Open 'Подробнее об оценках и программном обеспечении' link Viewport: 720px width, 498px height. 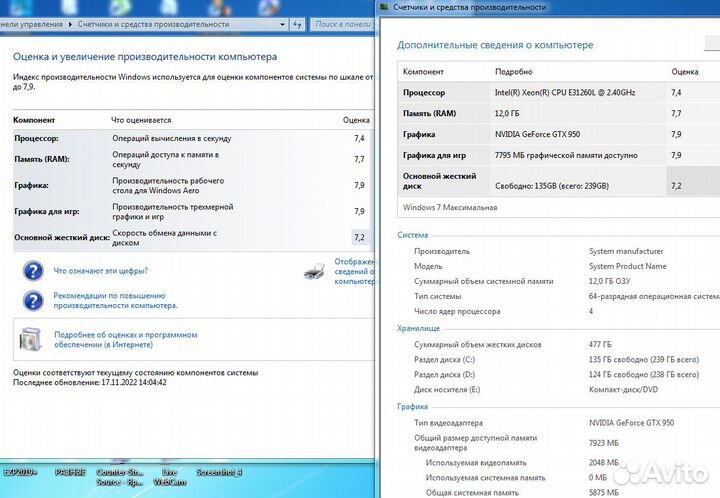click(x=124, y=339)
